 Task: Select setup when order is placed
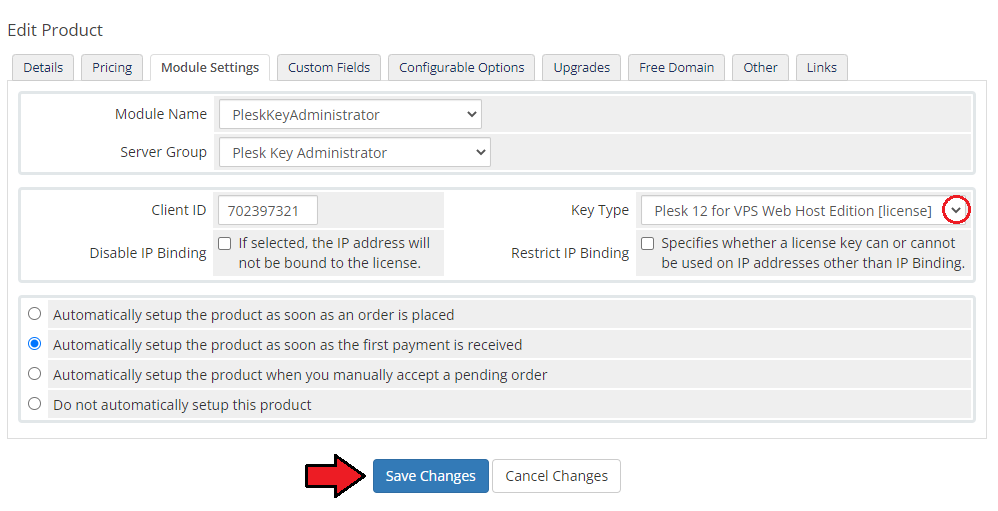(x=35, y=314)
